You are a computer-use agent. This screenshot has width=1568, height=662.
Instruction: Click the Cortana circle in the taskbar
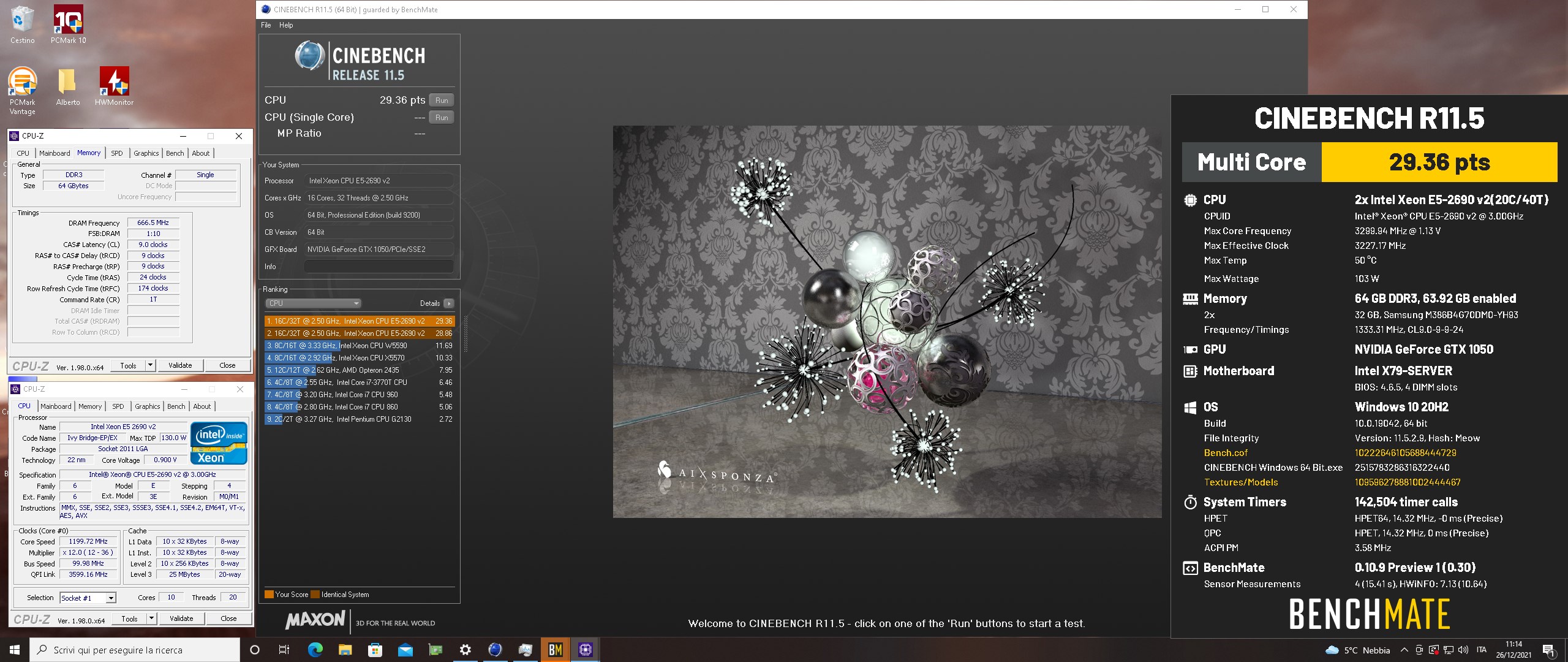coord(255,650)
